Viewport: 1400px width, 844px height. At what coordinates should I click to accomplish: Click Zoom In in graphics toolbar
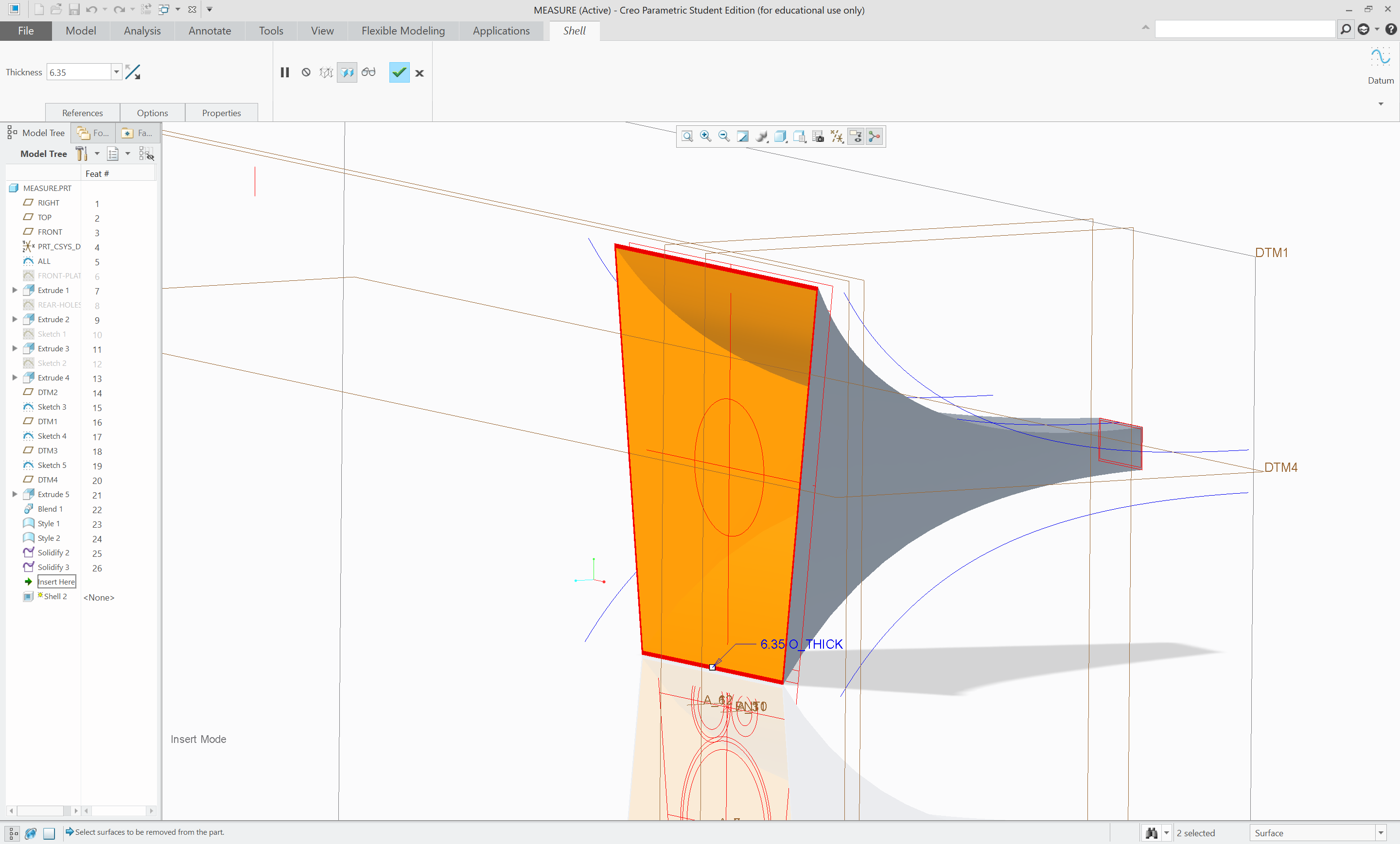(705, 137)
